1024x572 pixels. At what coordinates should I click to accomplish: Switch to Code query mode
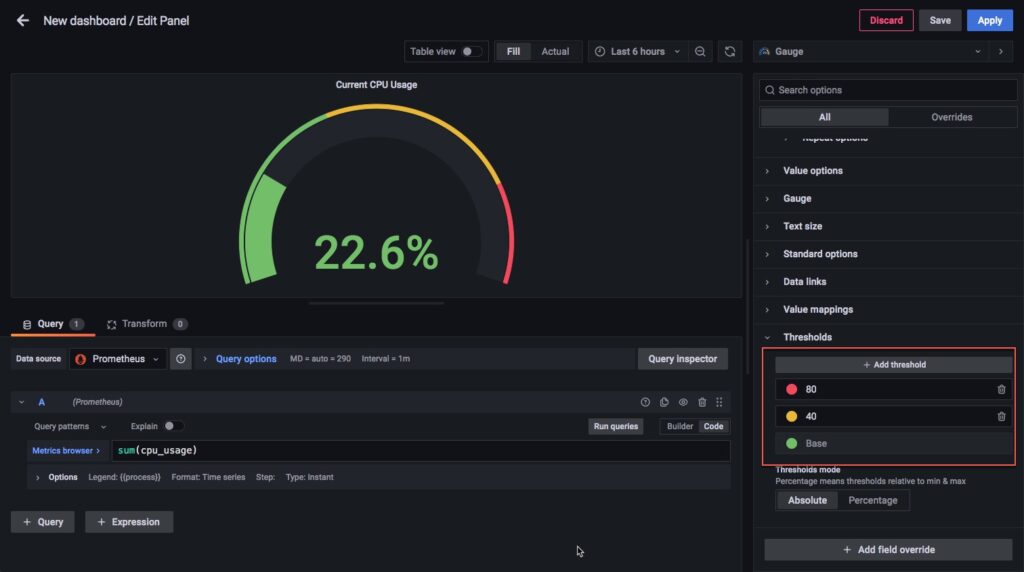(x=713, y=426)
